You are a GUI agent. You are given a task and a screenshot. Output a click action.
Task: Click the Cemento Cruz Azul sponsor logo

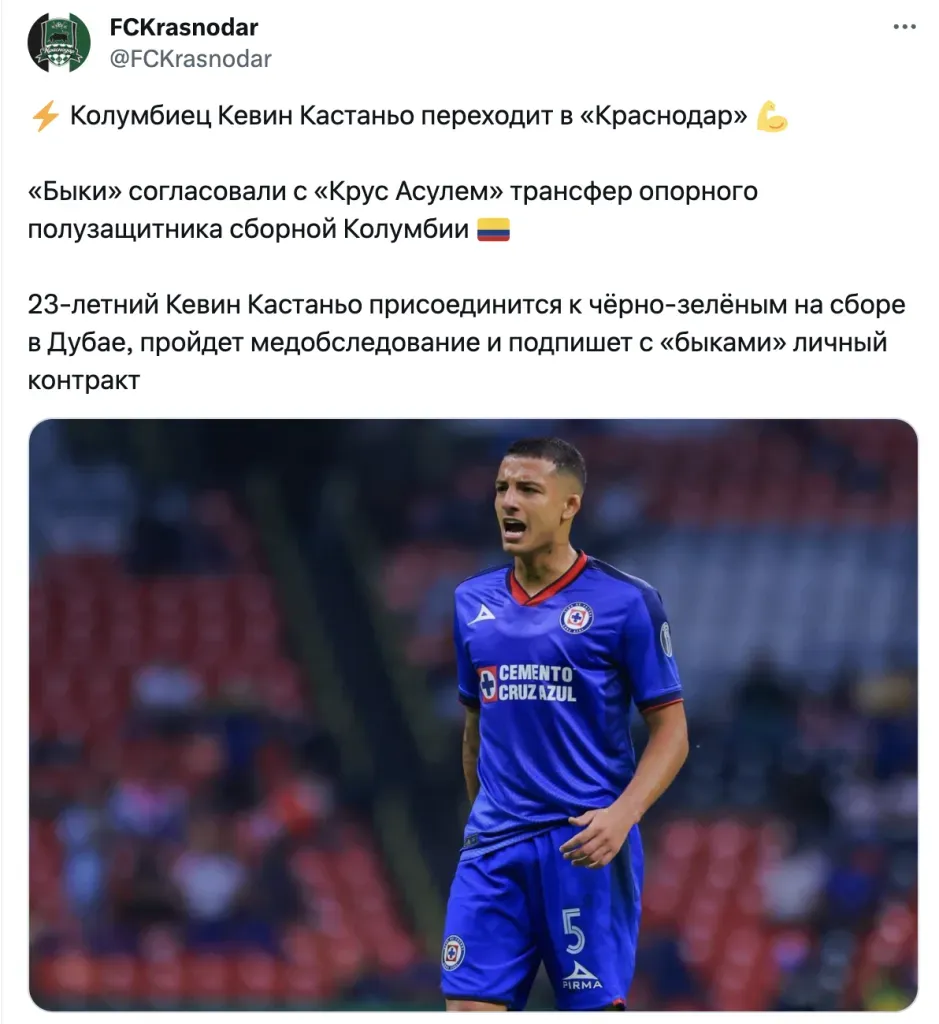point(528,683)
